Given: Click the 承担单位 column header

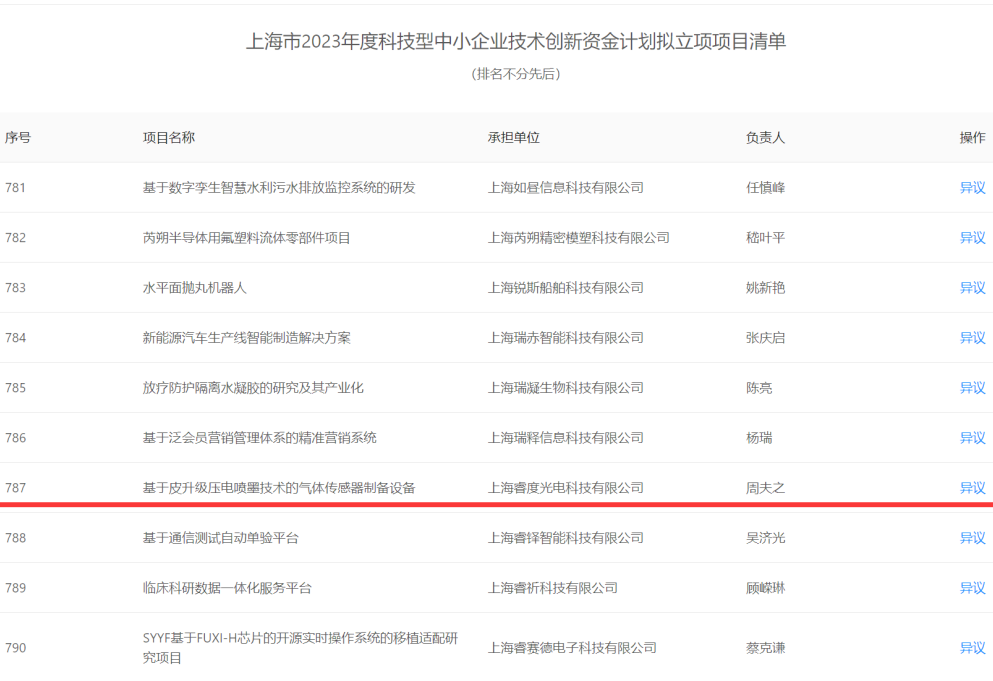Looking at the screenshot, I should 514,137.
